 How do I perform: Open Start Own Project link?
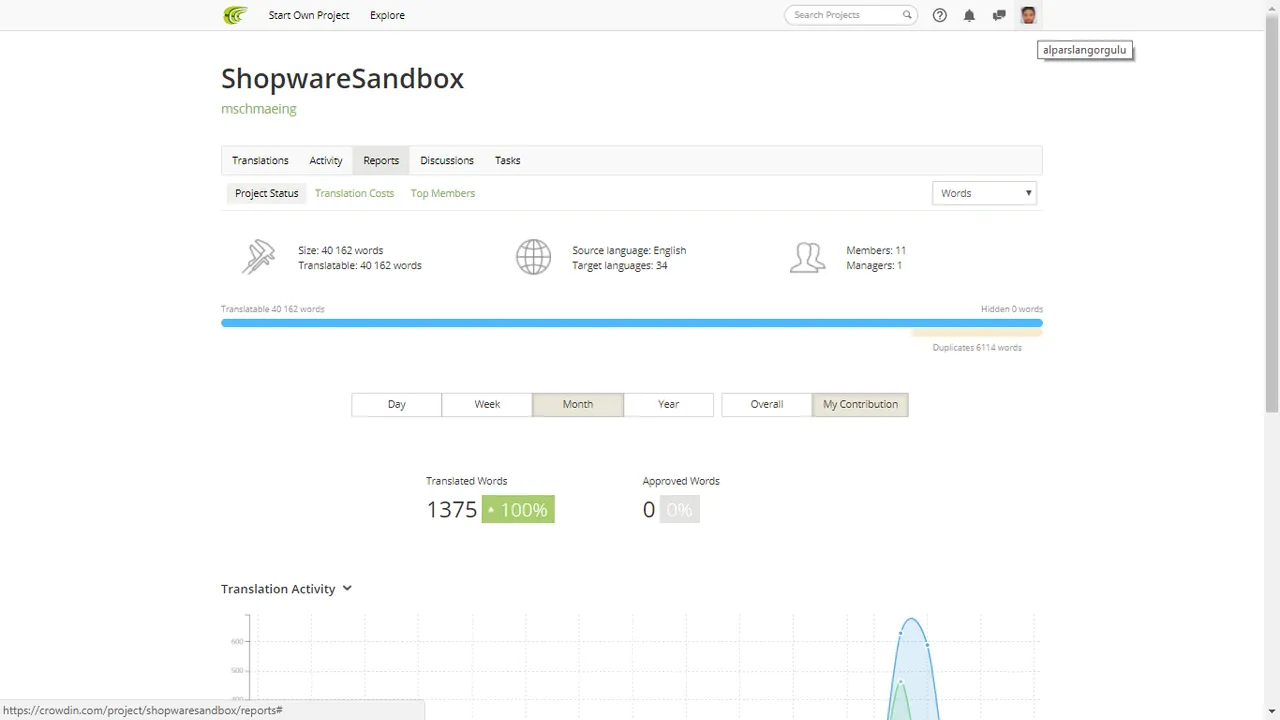pyautogui.click(x=308, y=15)
